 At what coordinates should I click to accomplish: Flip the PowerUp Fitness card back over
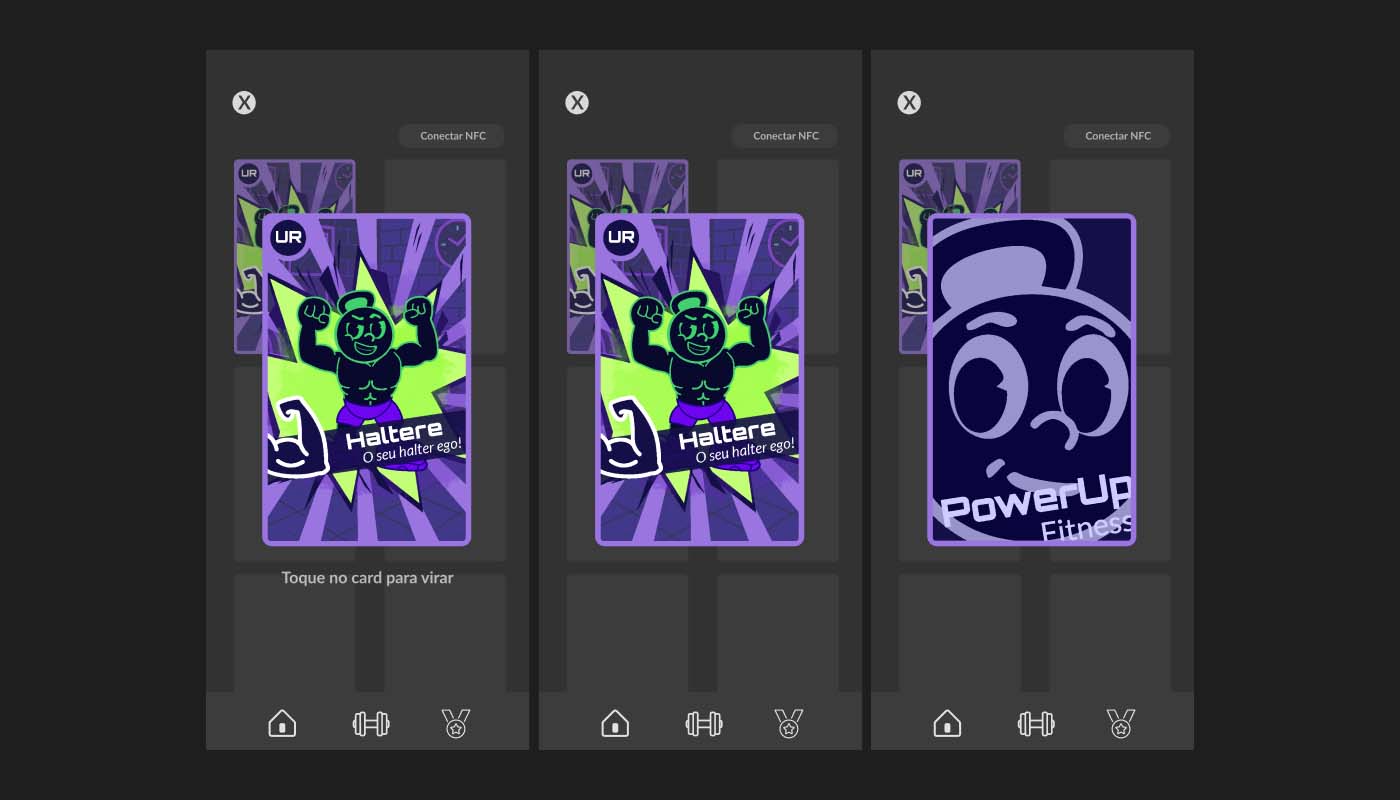coord(1031,380)
